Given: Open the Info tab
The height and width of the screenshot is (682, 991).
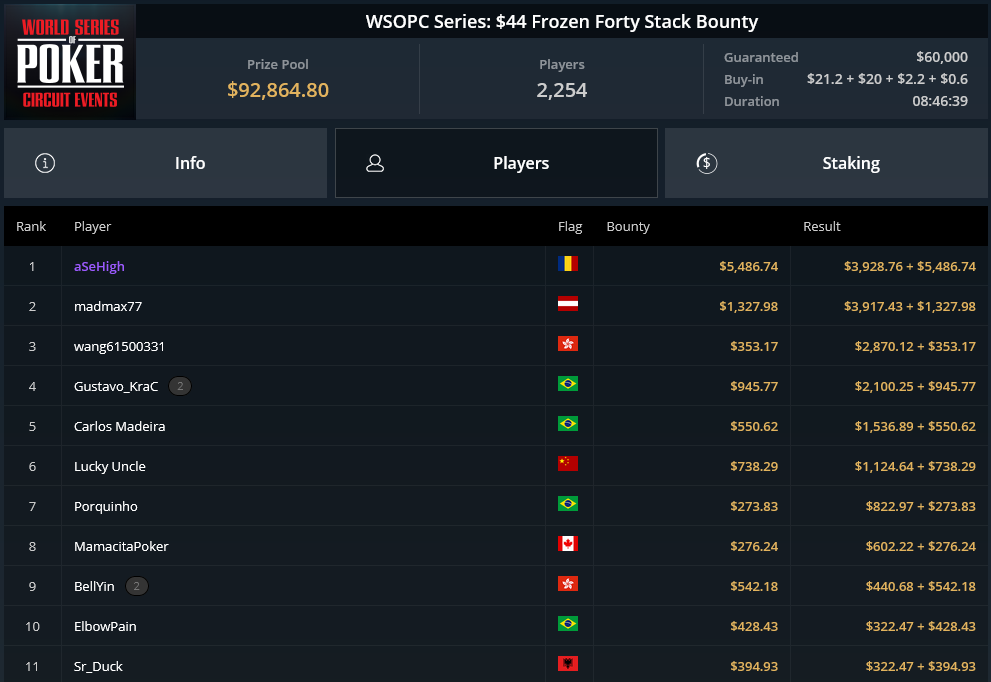Looking at the screenshot, I should tap(166, 163).
